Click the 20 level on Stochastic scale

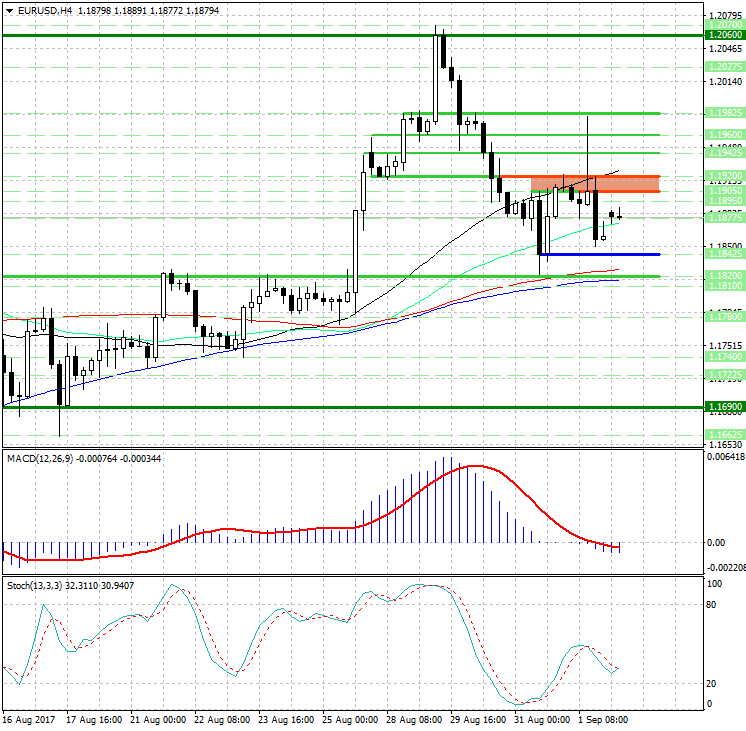tap(711, 684)
